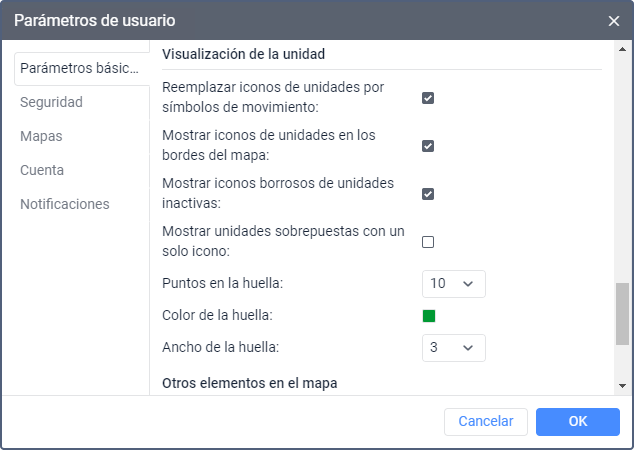Open the Notificaciones settings tab

click(x=65, y=204)
